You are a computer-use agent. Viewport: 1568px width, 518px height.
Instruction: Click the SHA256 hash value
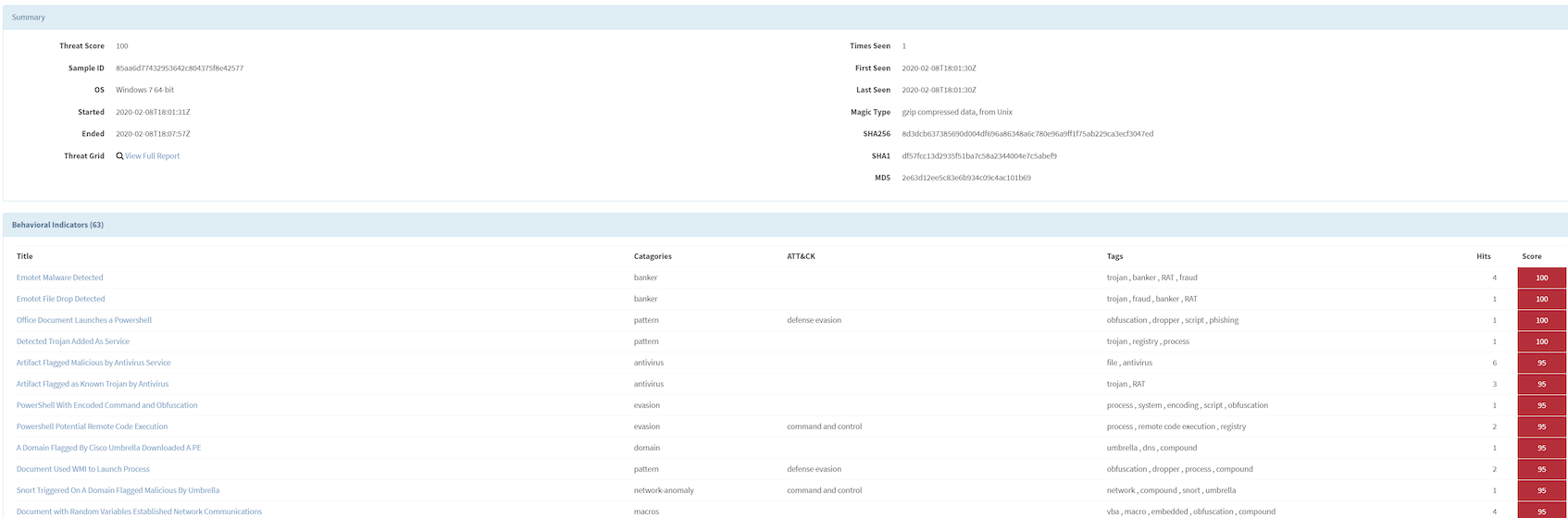click(1027, 134)
